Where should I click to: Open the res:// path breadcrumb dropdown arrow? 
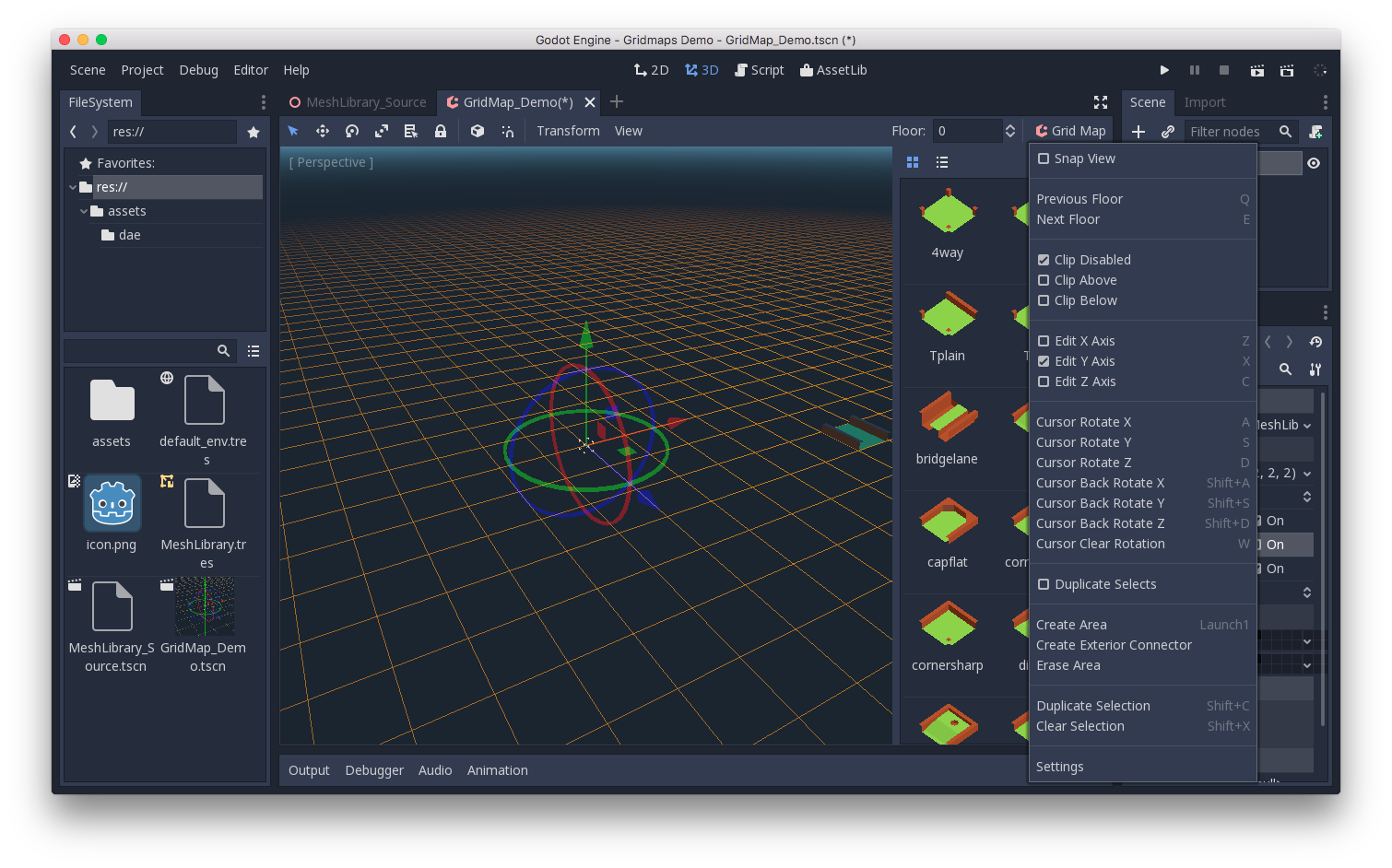pos(95,131)
